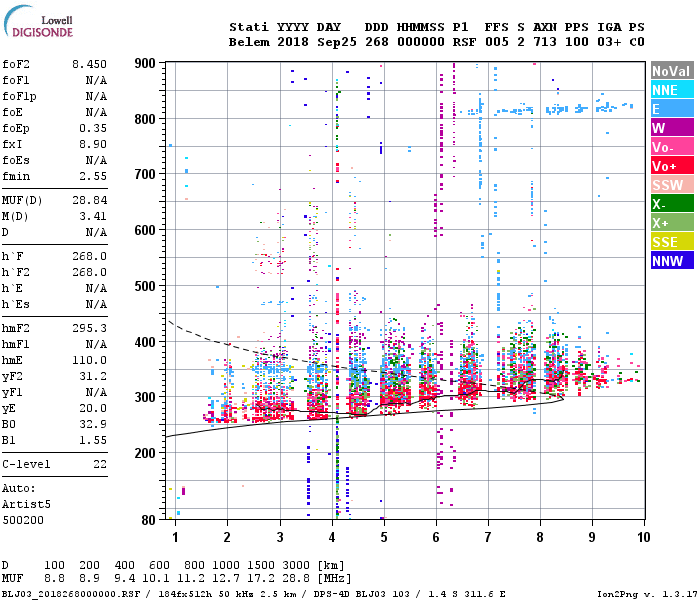
Task: Click the 1 MHz x-axis label
Action: (x=175, y=537)
